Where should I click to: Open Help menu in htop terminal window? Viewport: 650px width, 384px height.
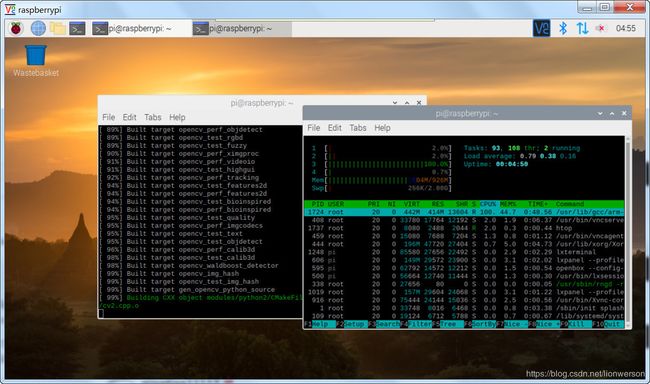tap(382, 128)
